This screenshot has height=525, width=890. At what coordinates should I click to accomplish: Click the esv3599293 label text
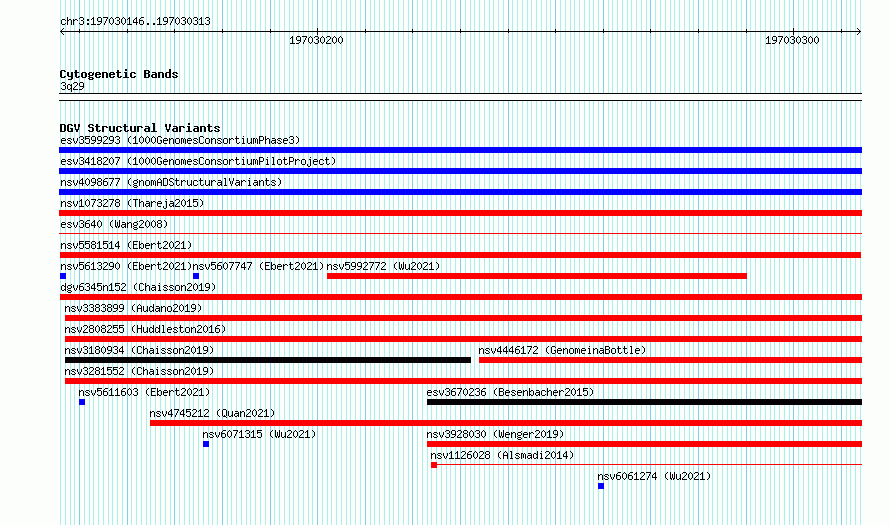click(180, 140)
